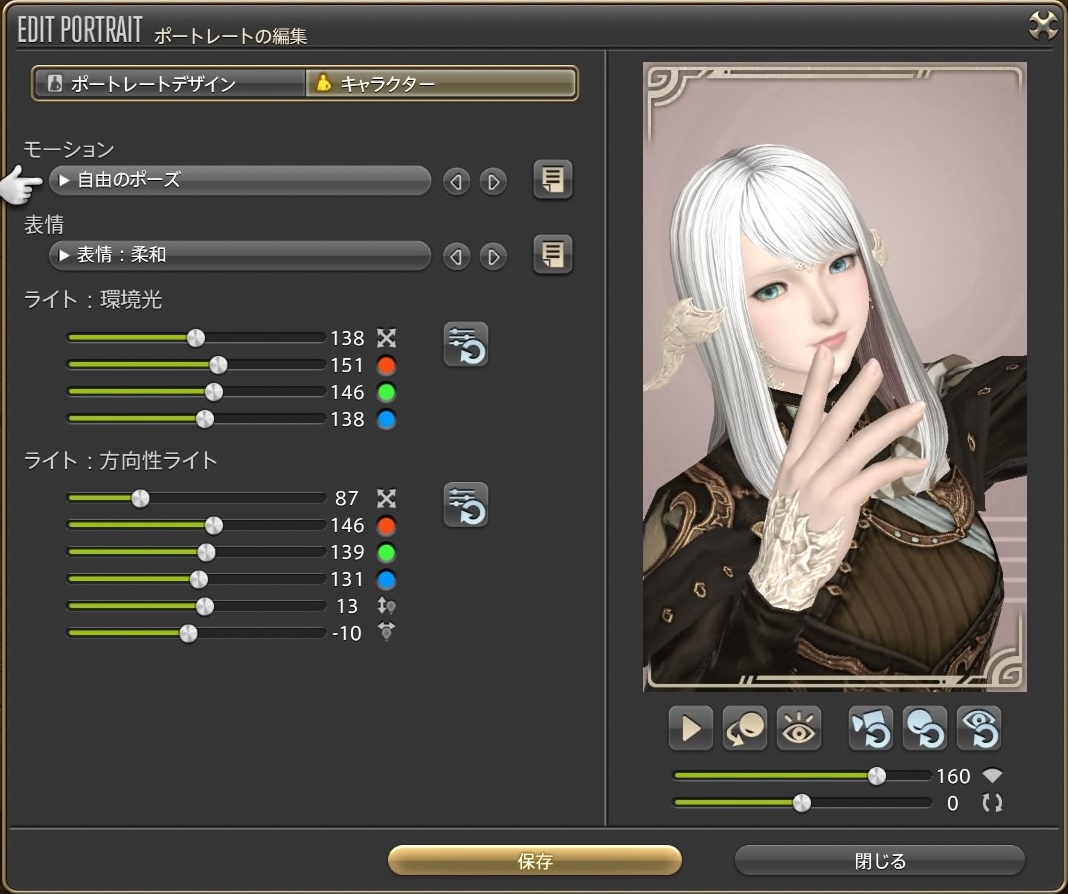The width and height of the screenshot is (1068, 894).
Task: Click the face-camera icon below the portrait
Action: pos(745,729)
